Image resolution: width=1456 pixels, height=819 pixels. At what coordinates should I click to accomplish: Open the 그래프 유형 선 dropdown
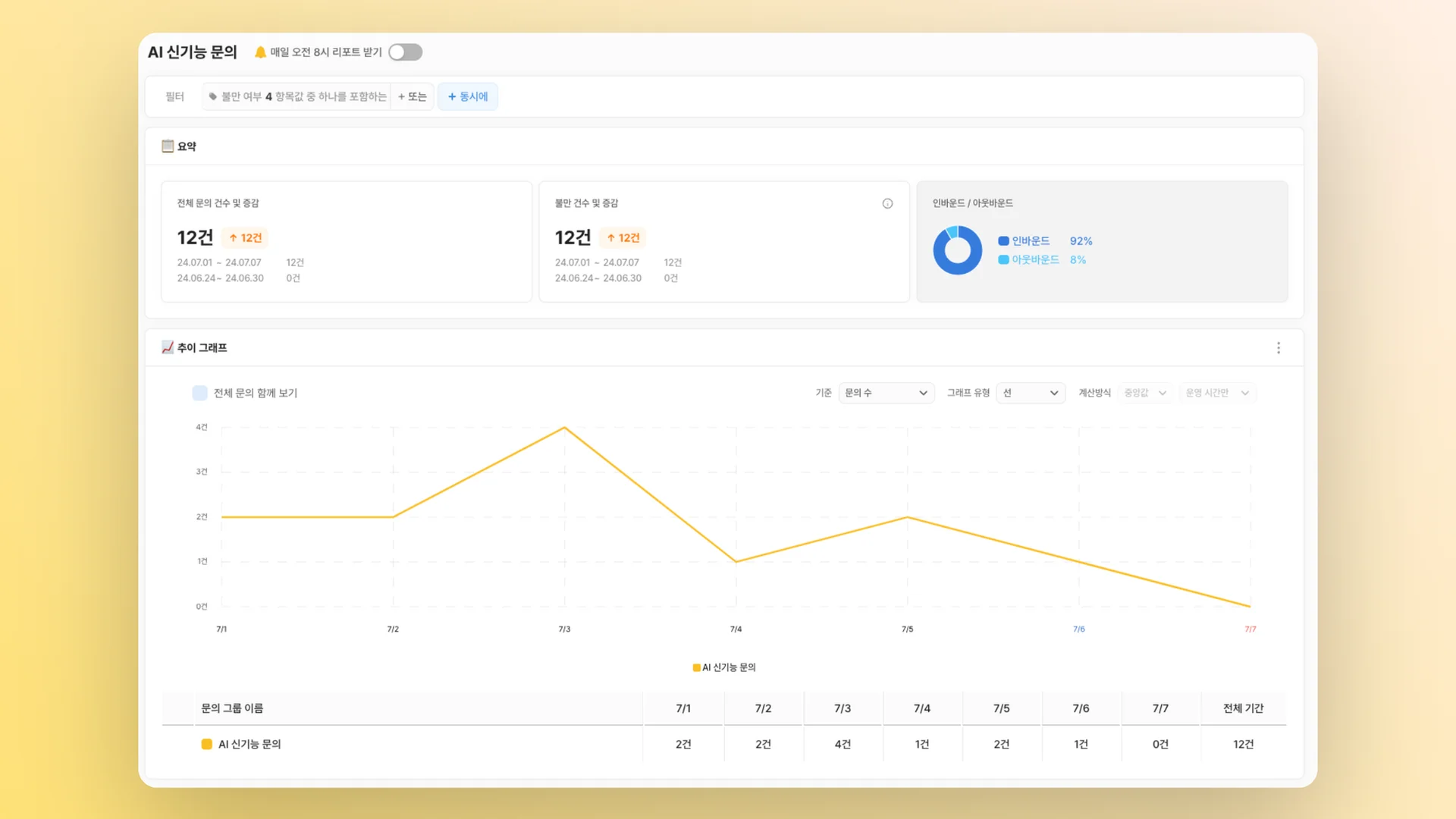click(1030, 393)
